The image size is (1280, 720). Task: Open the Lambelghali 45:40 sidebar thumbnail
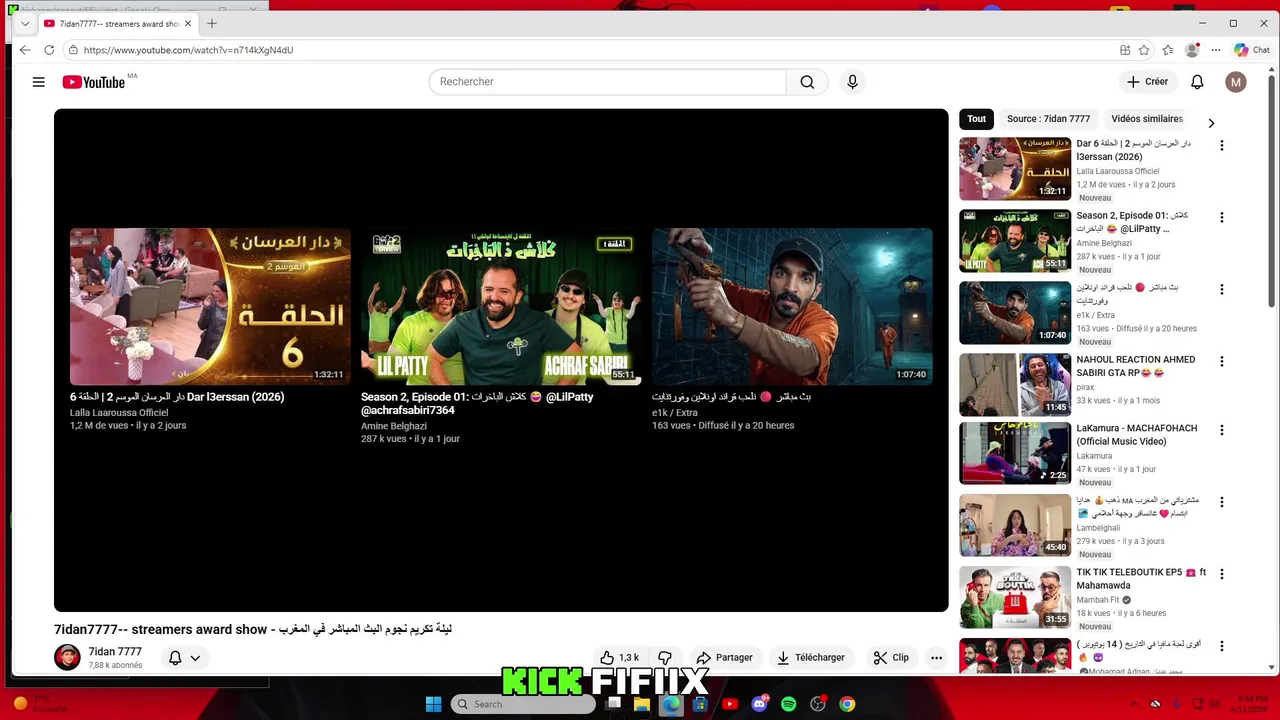pos(1015,525)
